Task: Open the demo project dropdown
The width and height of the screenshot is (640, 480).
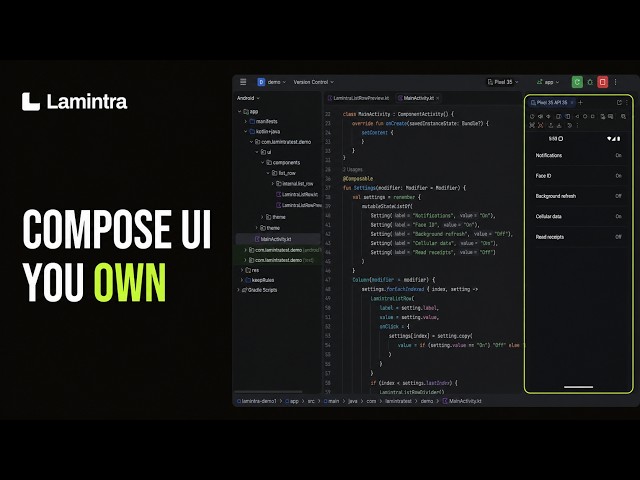Action: click(276, 82)
